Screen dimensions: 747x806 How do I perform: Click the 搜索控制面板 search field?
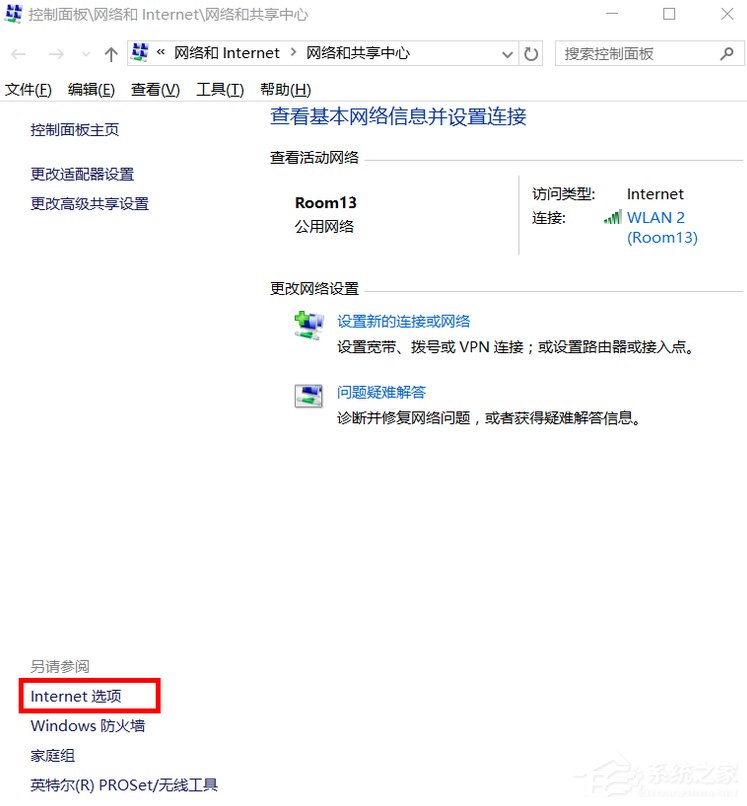click(635, 54)
